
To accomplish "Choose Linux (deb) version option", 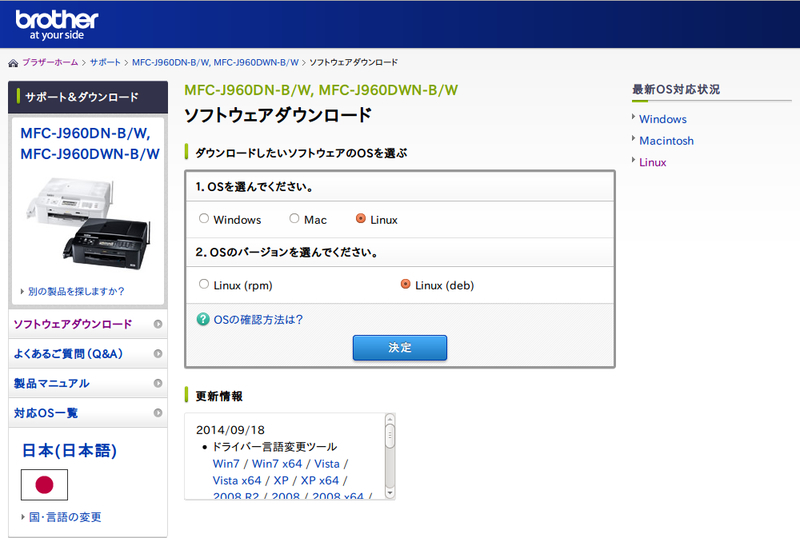I will [x=406, y=284].
